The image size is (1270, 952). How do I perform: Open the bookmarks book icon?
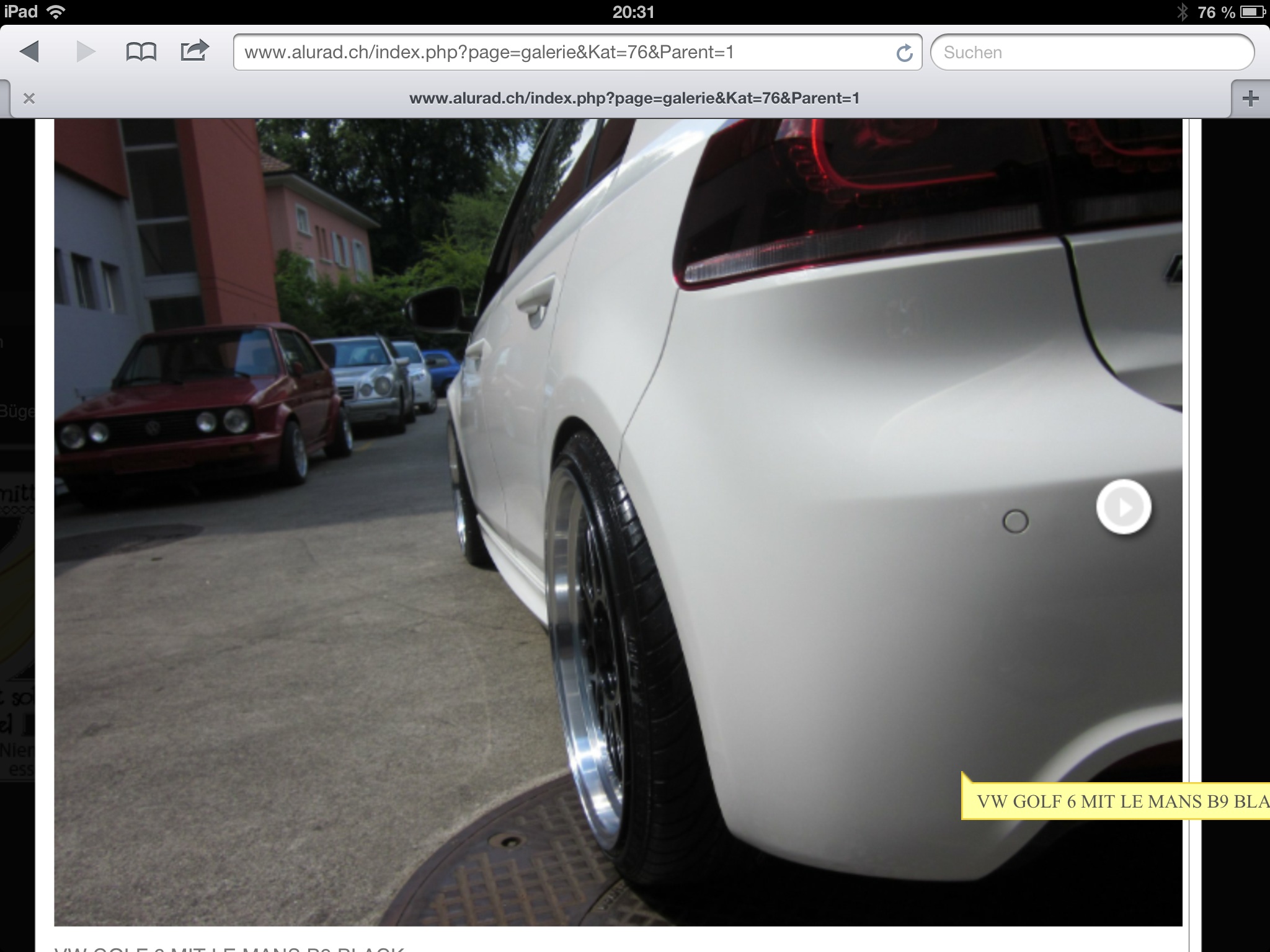coord(141,52)
